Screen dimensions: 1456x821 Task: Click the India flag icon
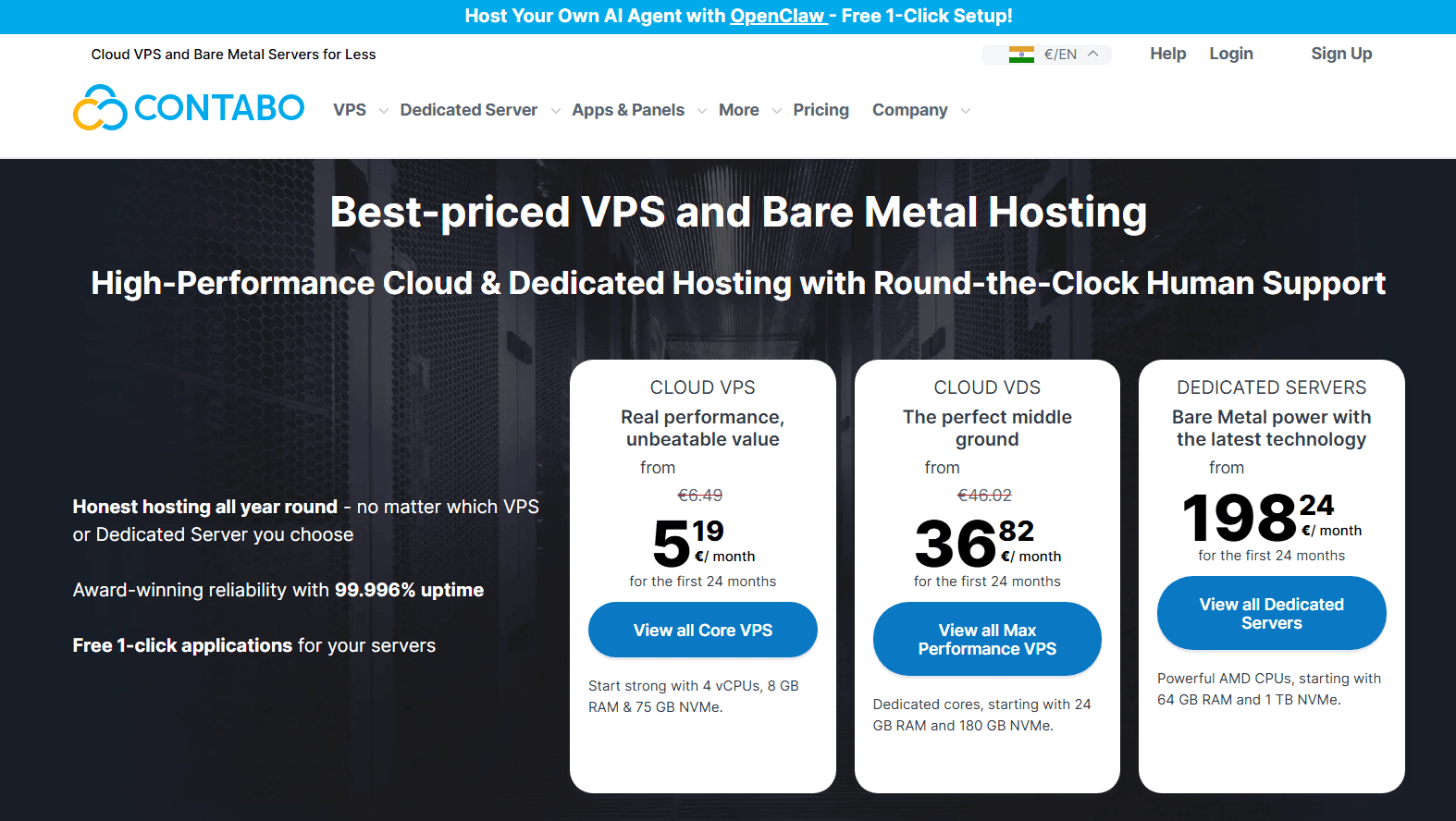(x=1021, y=55)
